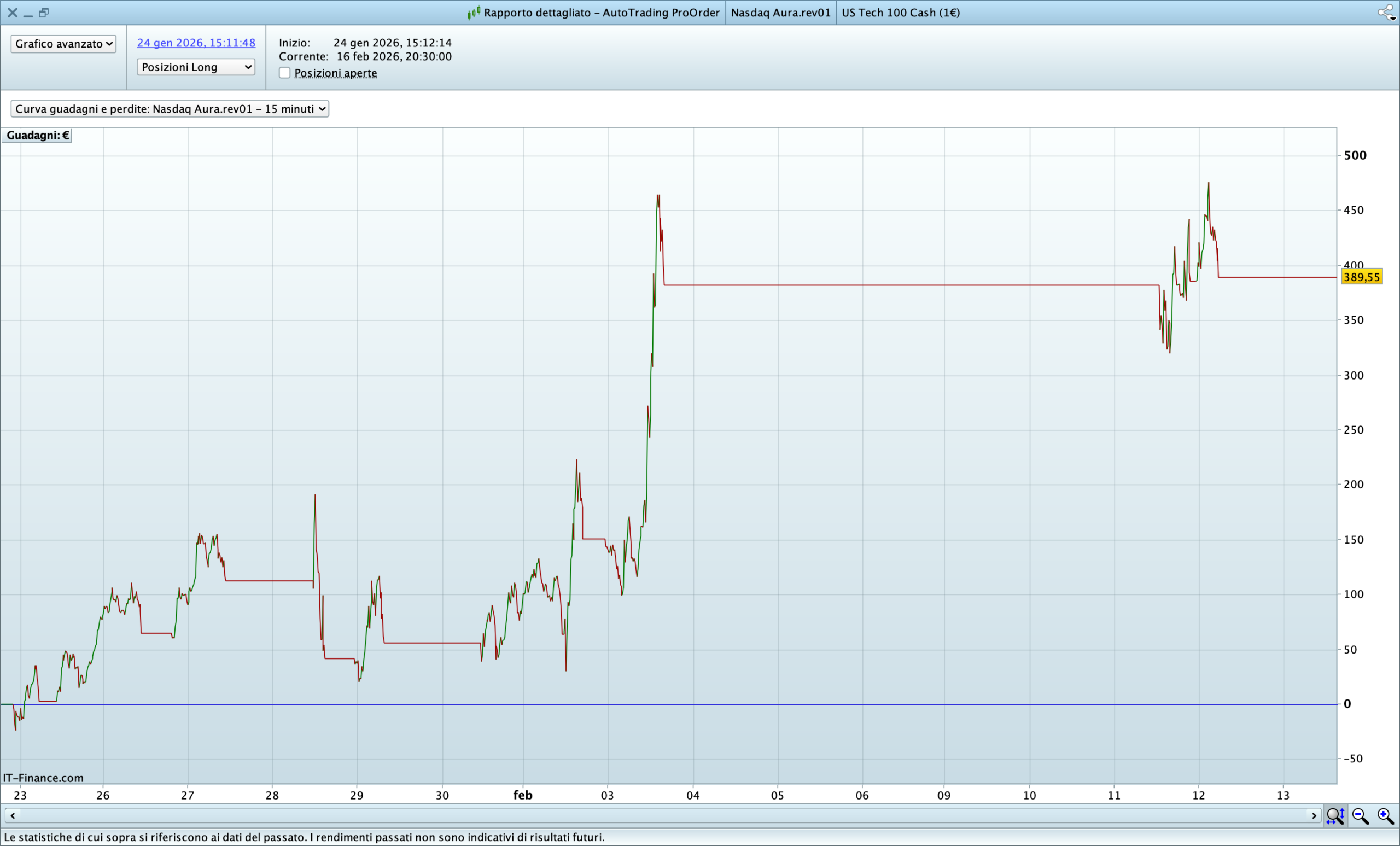Open the Posizioni Long dropdown
The height and width of the screenshot is (846, 1400).
pyautogui.click(x=195, y=67)
